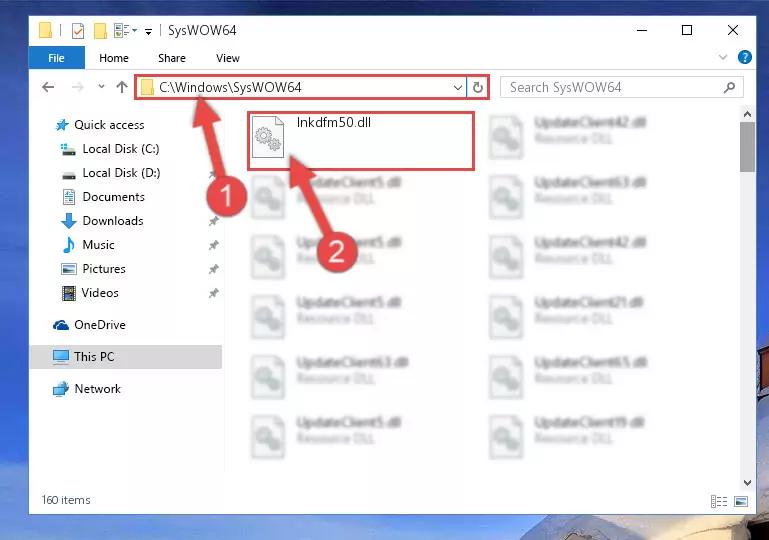Open Music in the navigation pane

[x=98, y=245]
